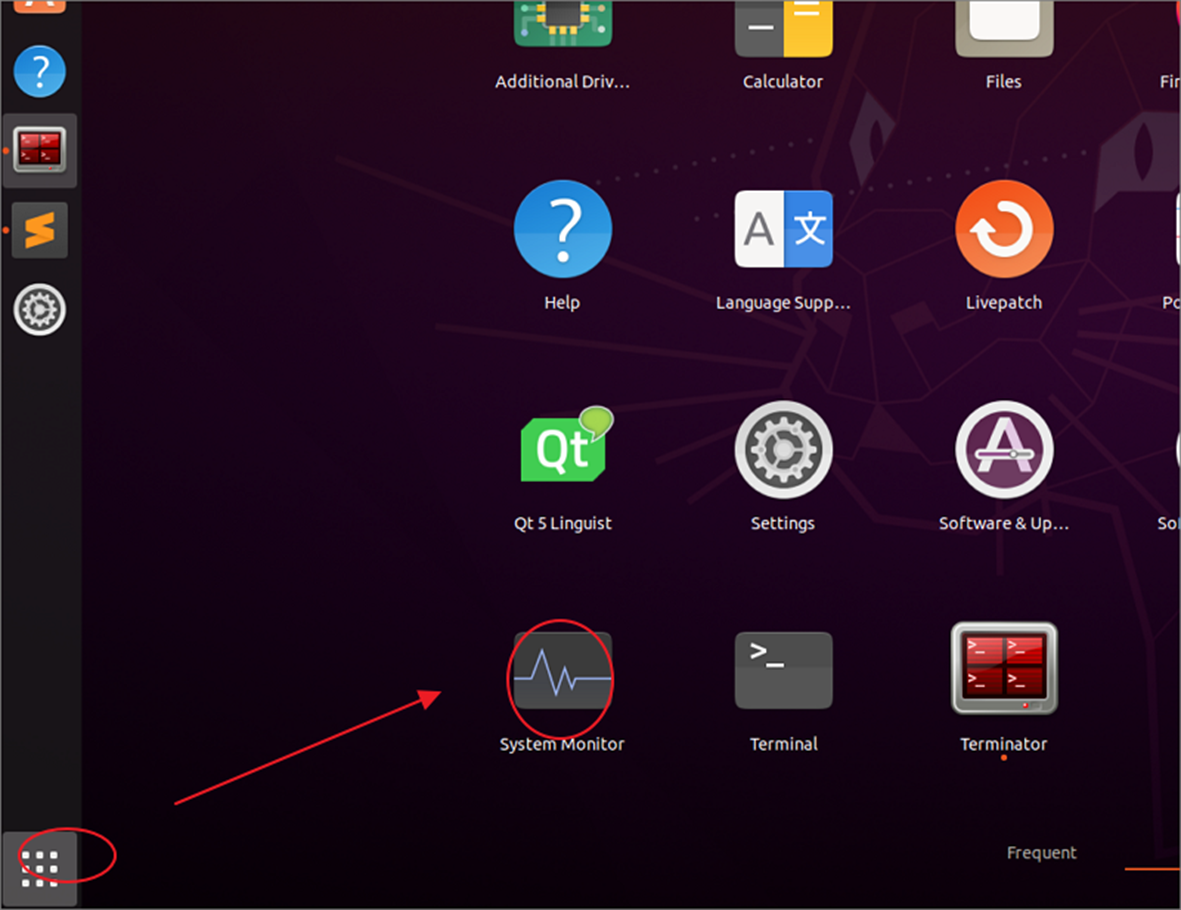Screen dimensions: 1181x910
Task: Open Terminator in the app grid
Action: pos(1004,668)
